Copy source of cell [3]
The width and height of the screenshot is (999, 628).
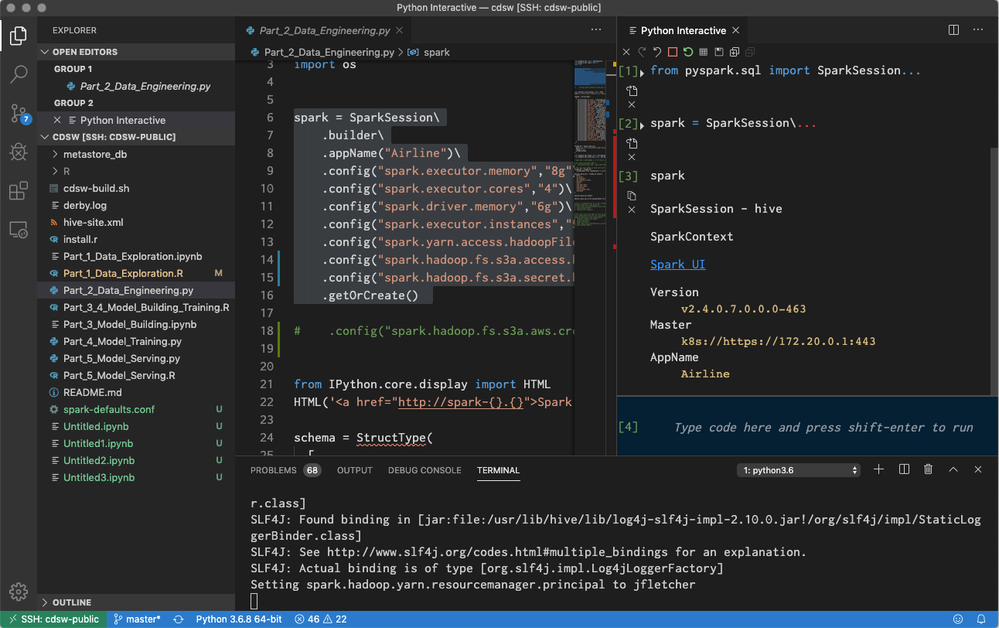pos(631,196)
